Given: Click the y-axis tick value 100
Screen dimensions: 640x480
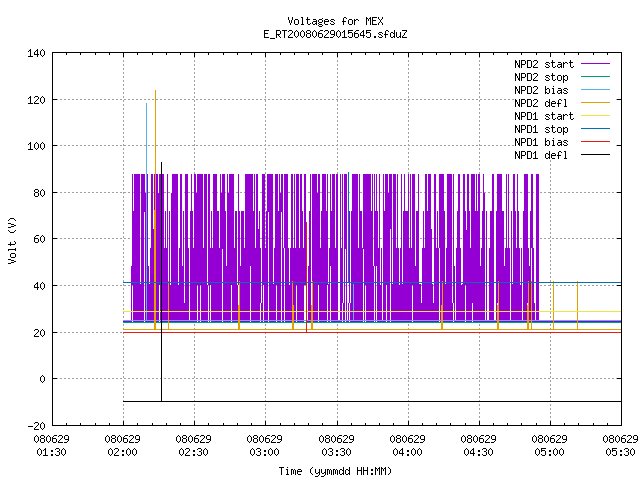Looking at the screenshot, I should [x=36, y=146].
